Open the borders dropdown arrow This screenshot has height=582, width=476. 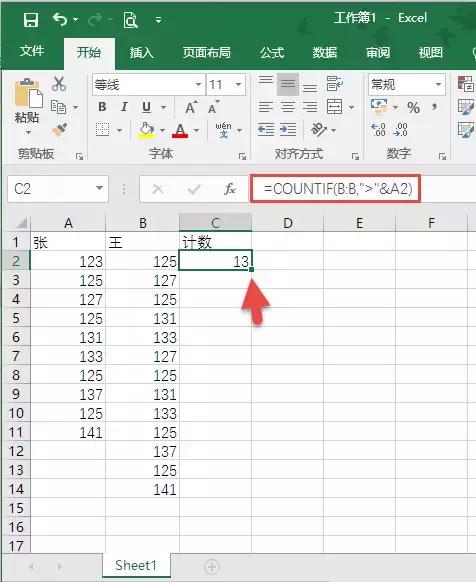tap(119, 130)
